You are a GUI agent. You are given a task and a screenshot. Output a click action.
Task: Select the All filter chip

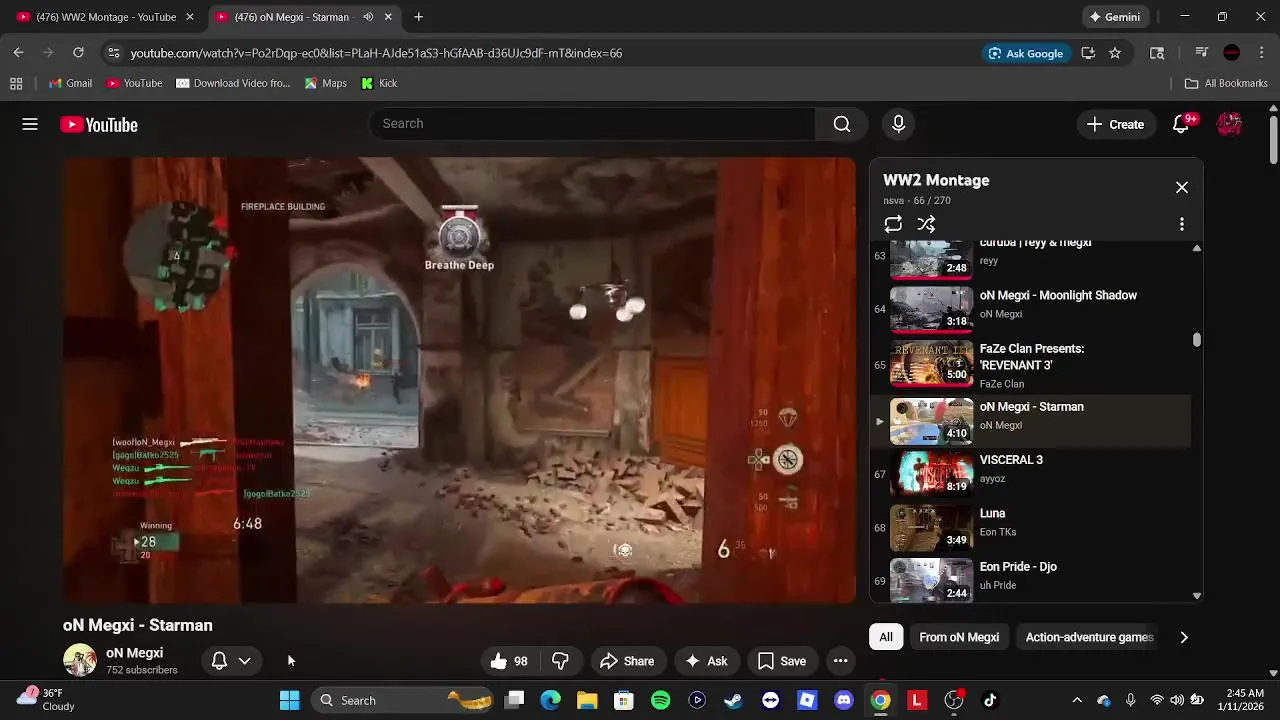pos(886,637)
